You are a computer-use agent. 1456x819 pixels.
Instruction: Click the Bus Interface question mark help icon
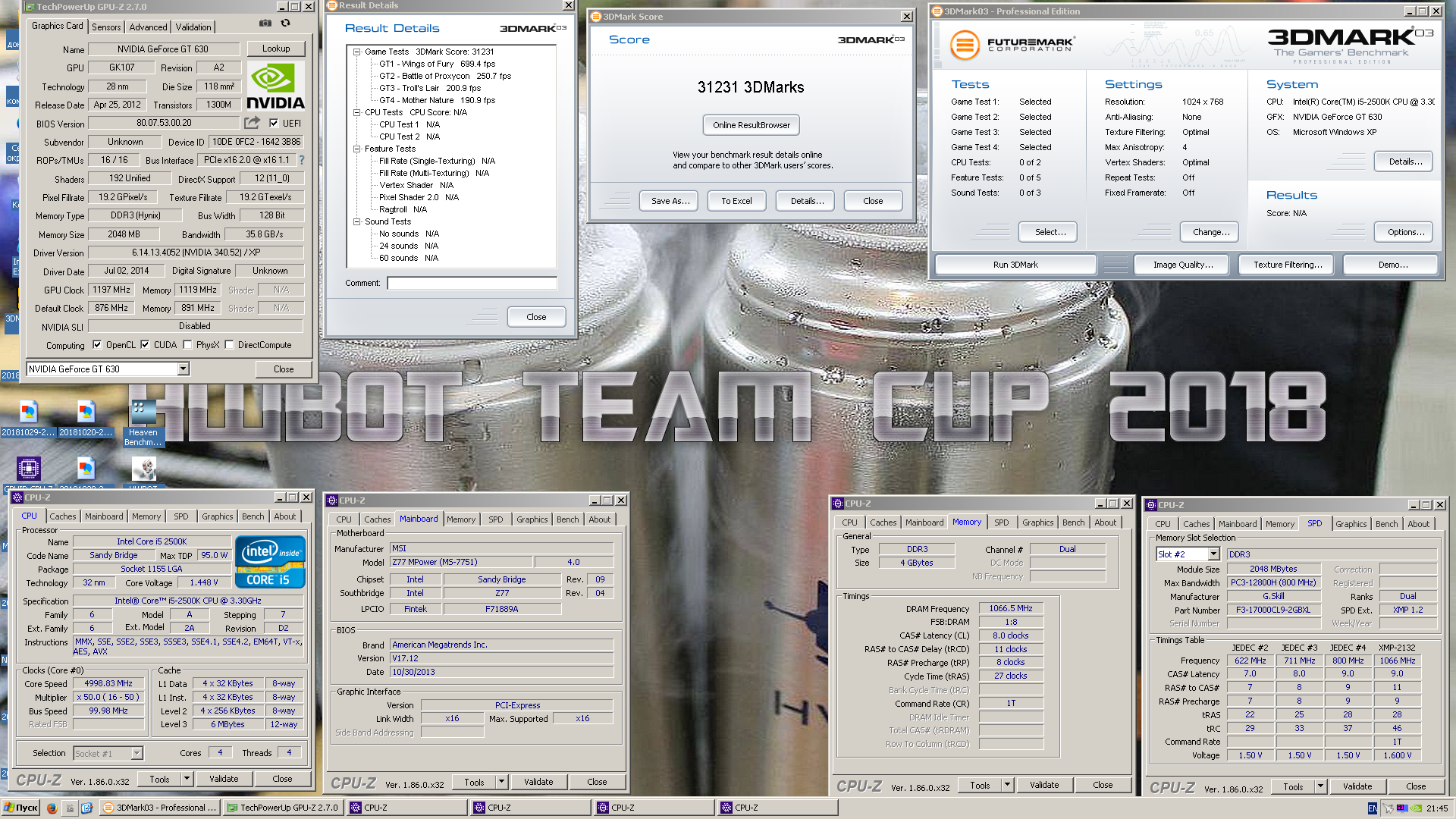[x=302, y=160]
